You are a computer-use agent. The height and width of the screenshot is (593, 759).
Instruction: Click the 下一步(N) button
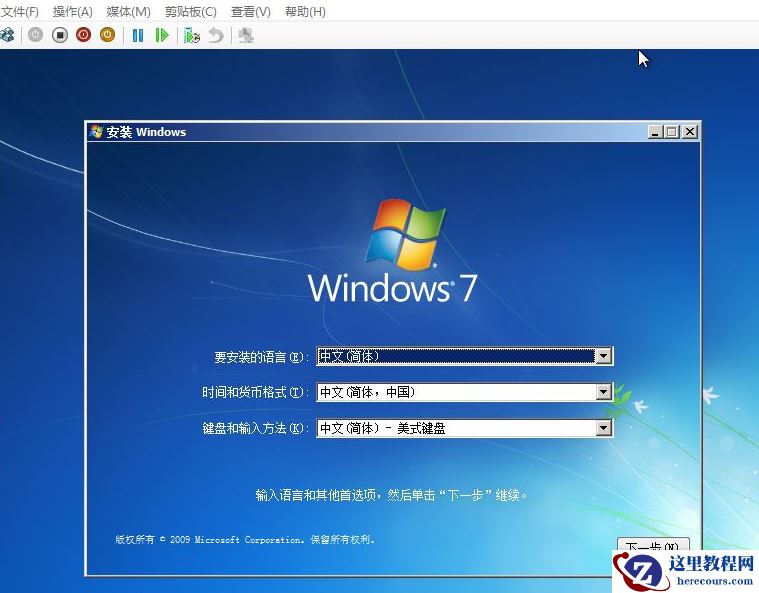pyautogui.click(x=653, y=544)
